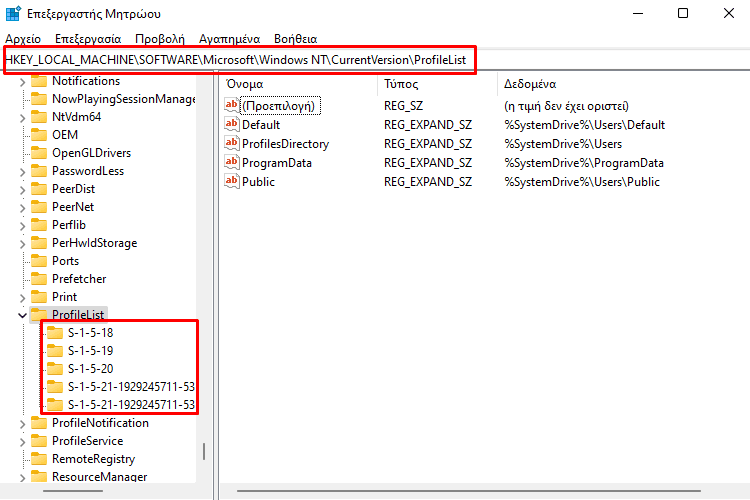Click the Registry Editor app icon in title bar
The height and width of the screenshot is (500, 750).
point(13,13)
